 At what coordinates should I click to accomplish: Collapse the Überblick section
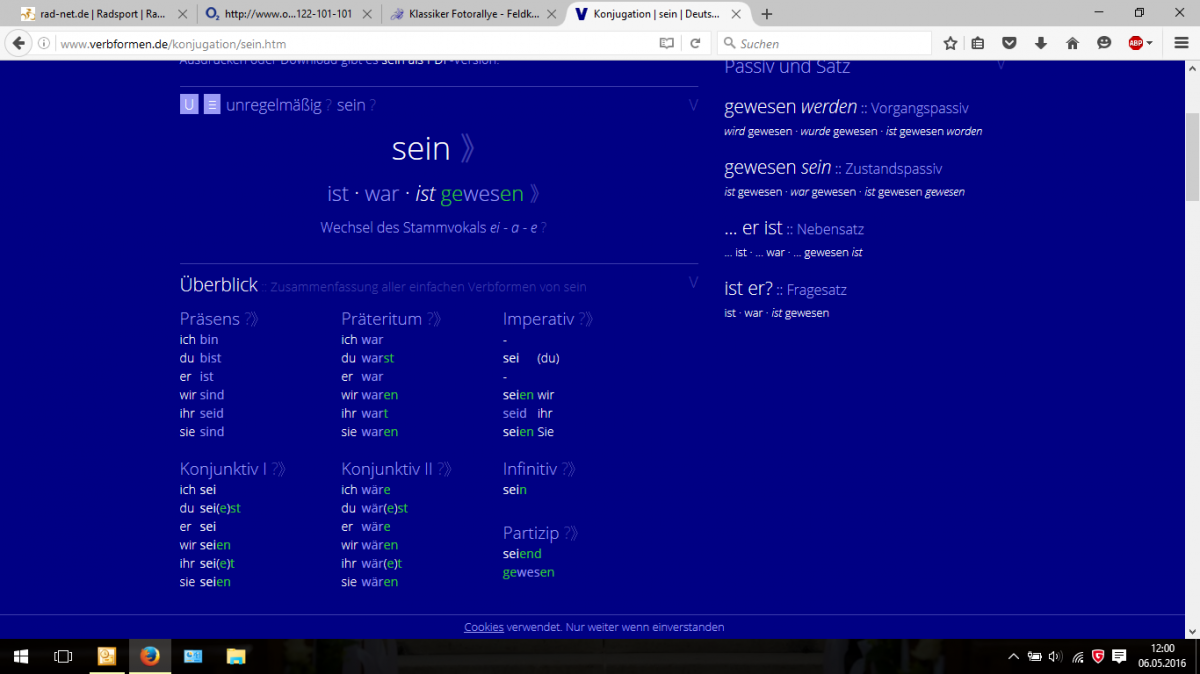(x=693, y=283)
